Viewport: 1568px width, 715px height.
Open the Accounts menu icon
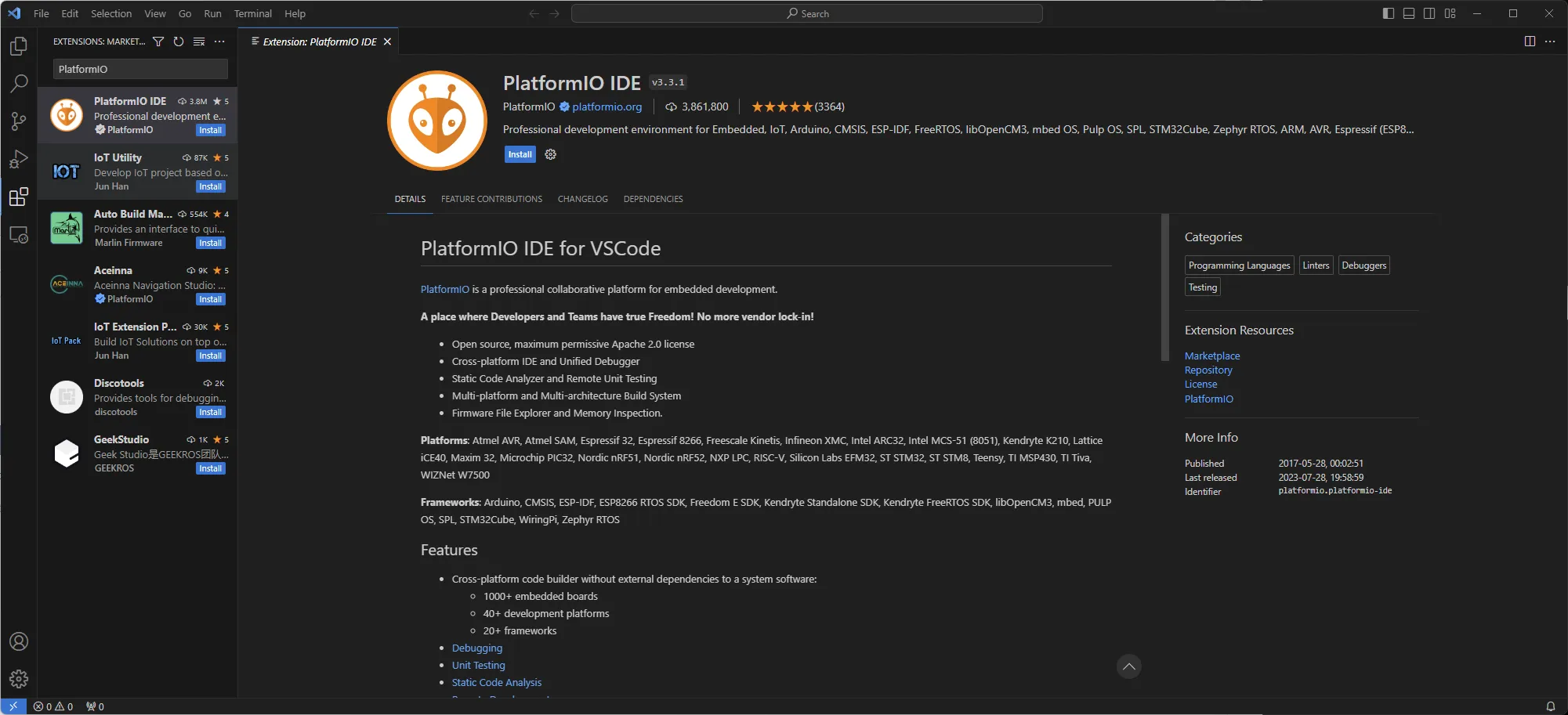[x=19, y=641]
